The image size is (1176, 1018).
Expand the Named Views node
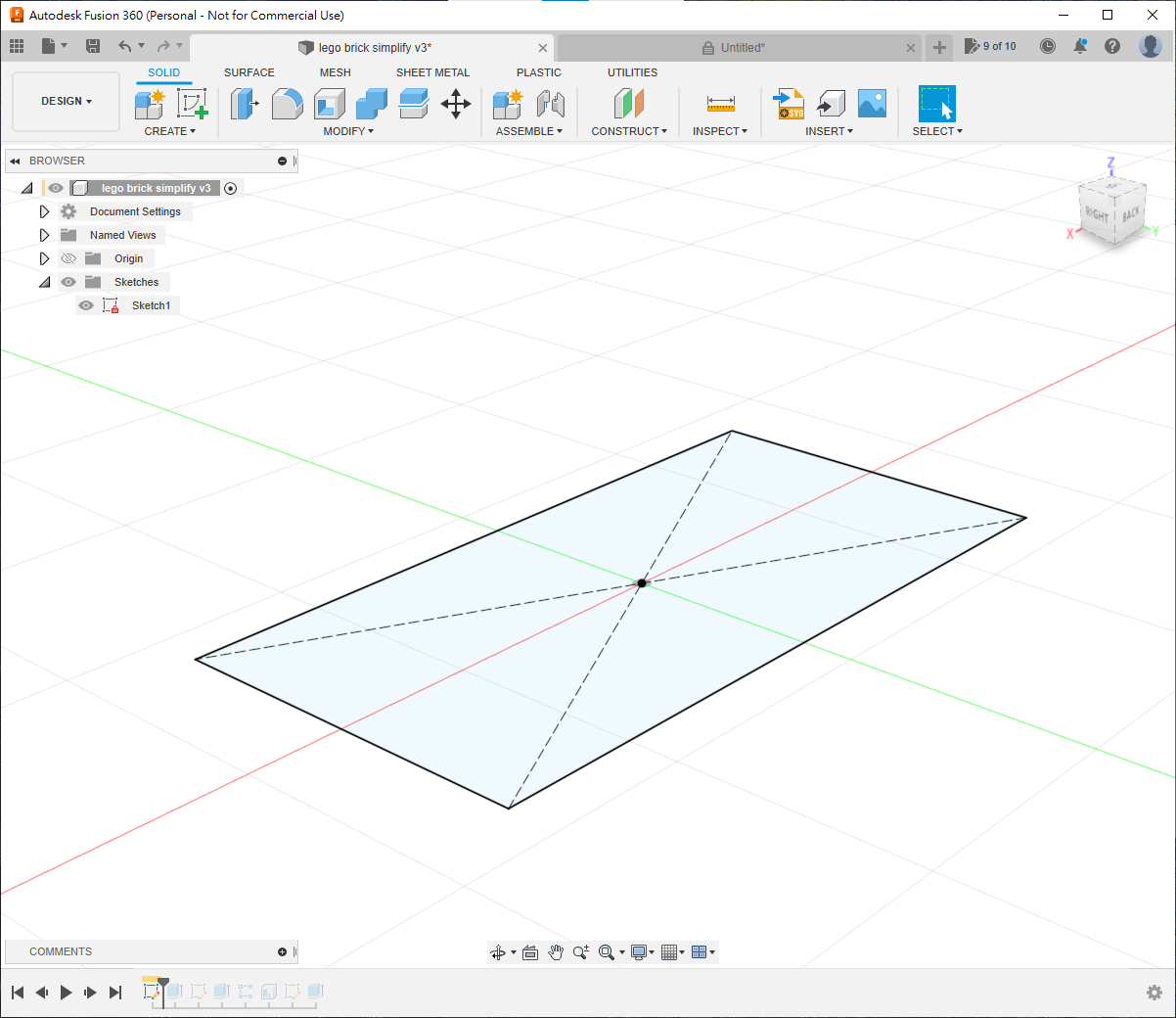[44, 235]
